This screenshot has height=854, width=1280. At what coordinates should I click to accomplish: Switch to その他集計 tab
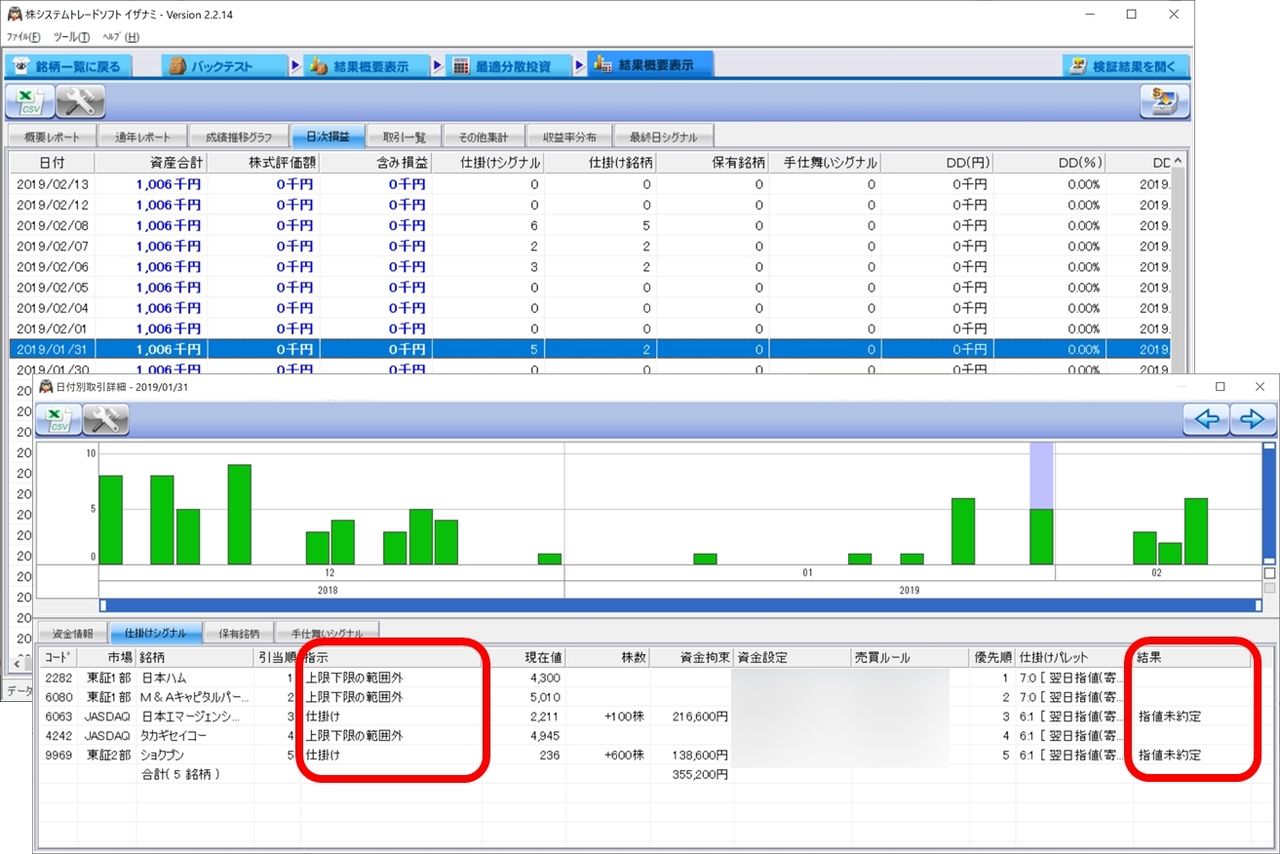pyautogui.click(x=484, y=137)
